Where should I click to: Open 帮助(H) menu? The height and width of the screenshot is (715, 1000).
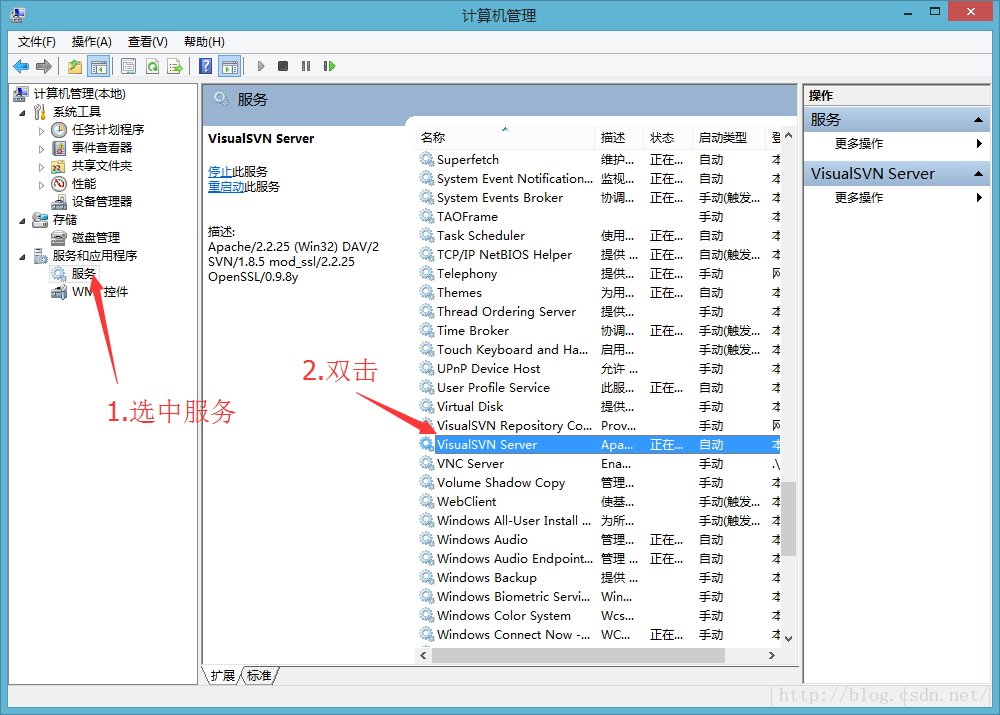pos(204,42)
